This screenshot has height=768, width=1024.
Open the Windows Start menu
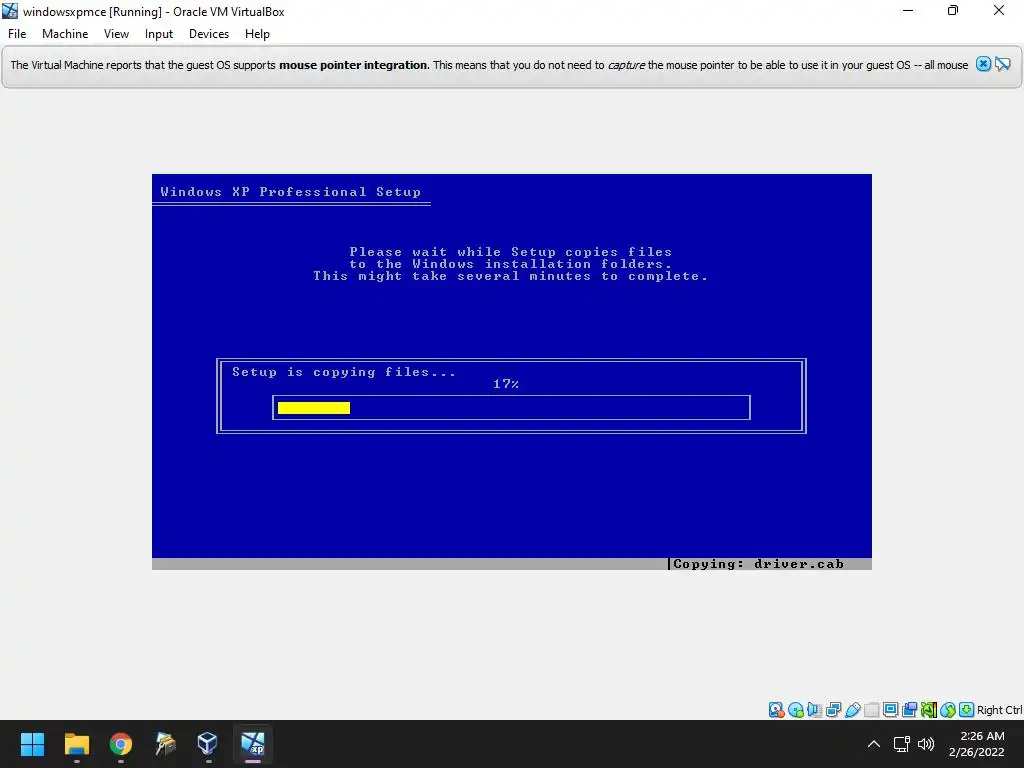pos(32,744)
